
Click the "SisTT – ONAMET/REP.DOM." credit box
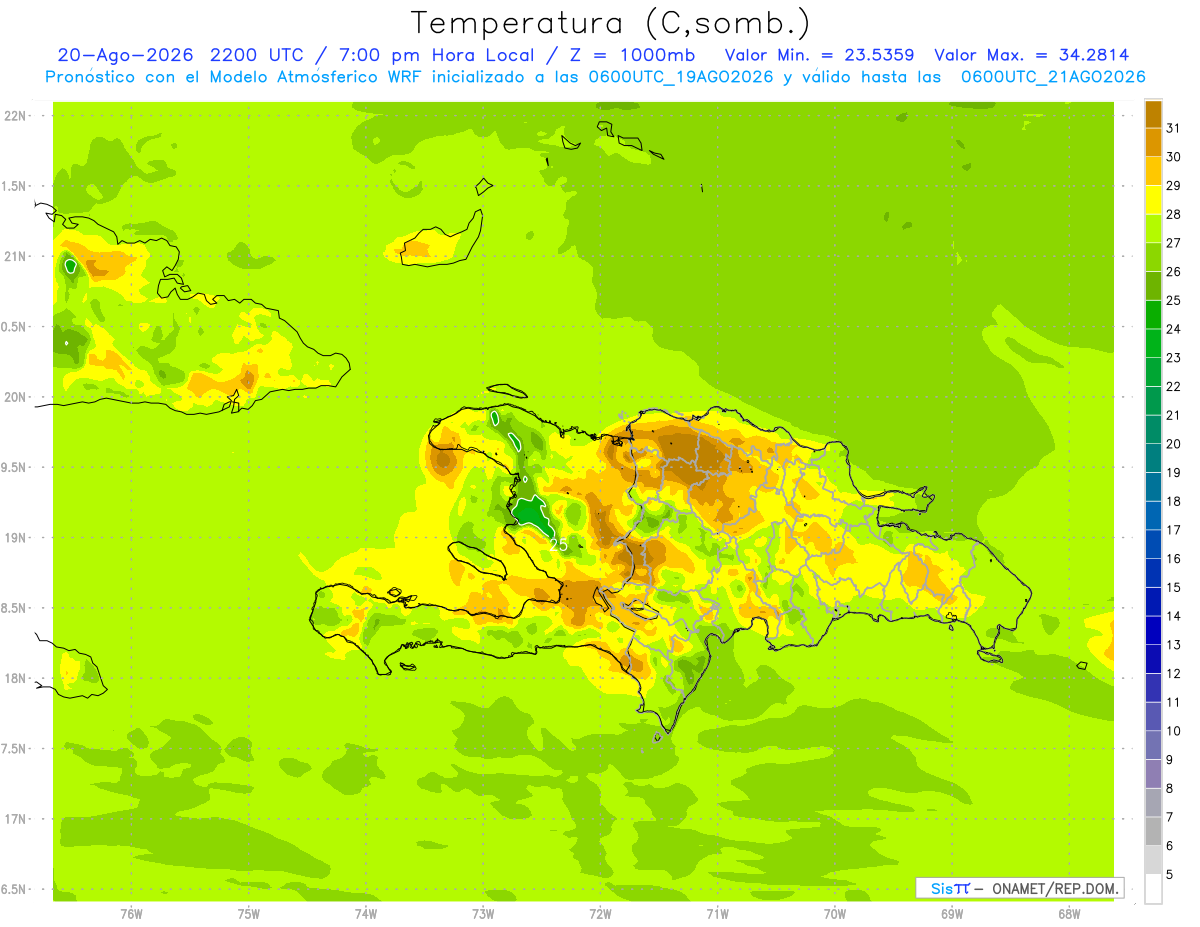tap(1019, 888)
